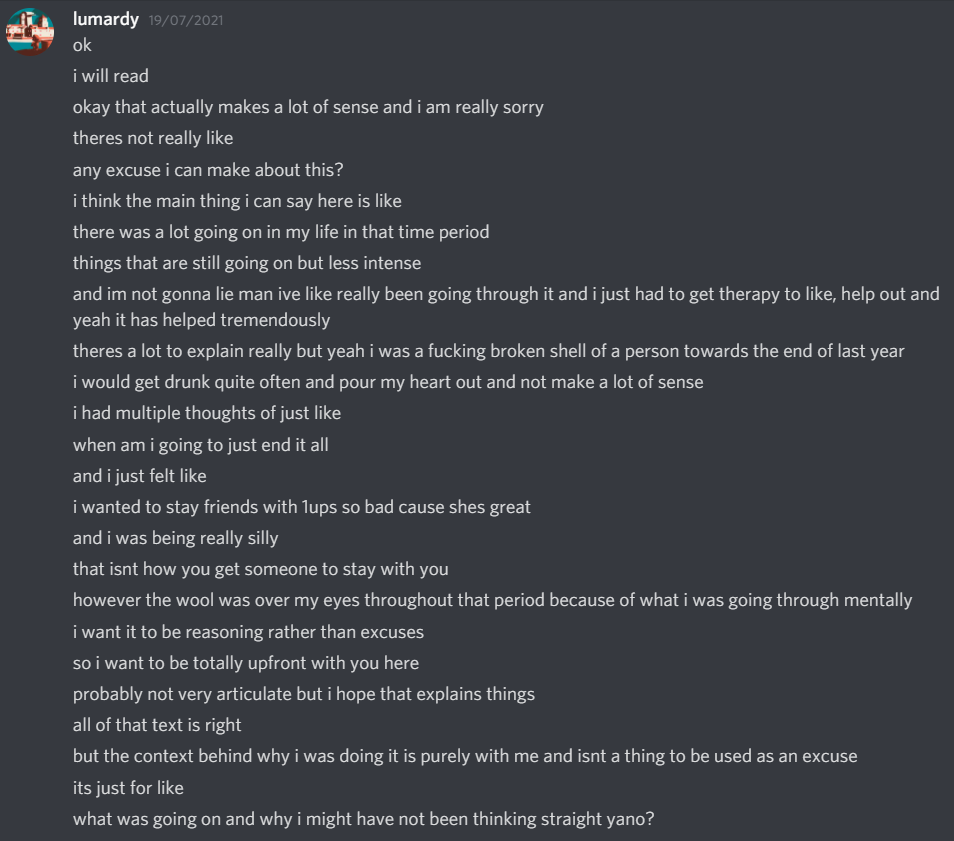This screenshot has height=841, width=954.
Task: Click the "broken shell of a person" message
Action: point(488,351)
